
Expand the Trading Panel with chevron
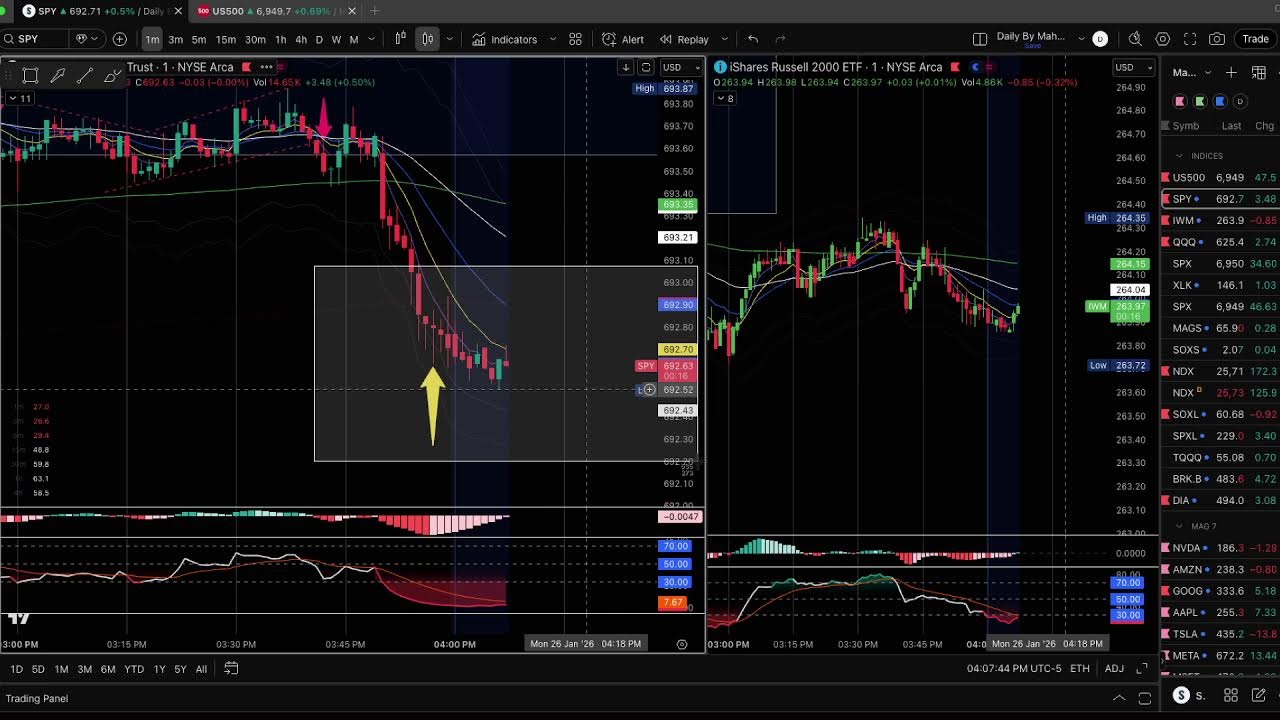[1119, 698]
